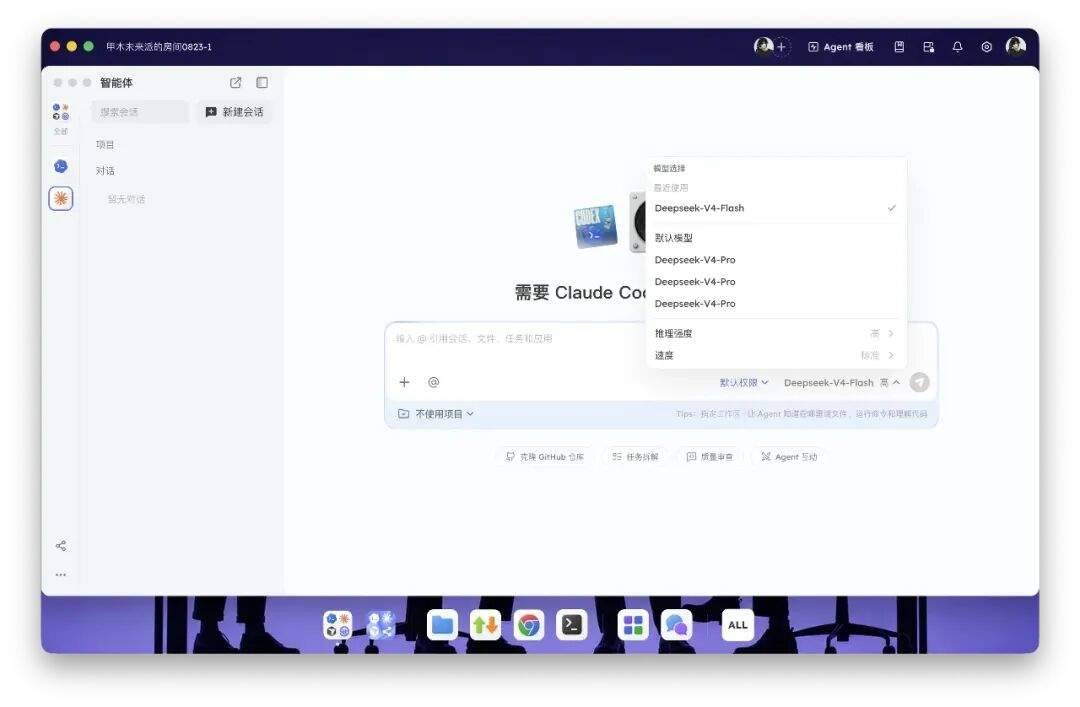Click the 对话 section label
This screenshot has height=707, width=1080.
(105, 171)
